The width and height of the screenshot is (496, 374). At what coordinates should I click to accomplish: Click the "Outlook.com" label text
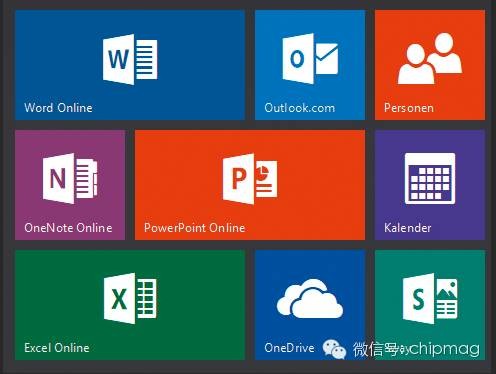pyautogui.click(x=300, y=108)
